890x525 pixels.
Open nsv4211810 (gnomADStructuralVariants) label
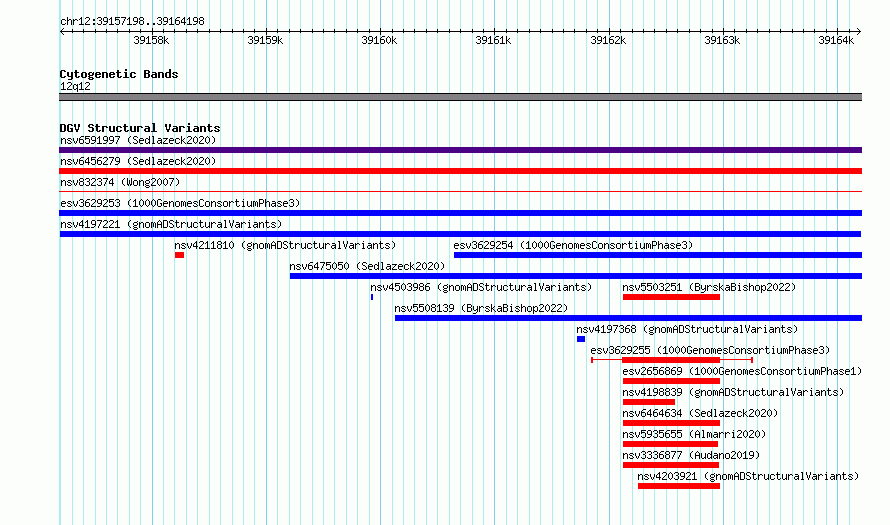click(285, 245)
